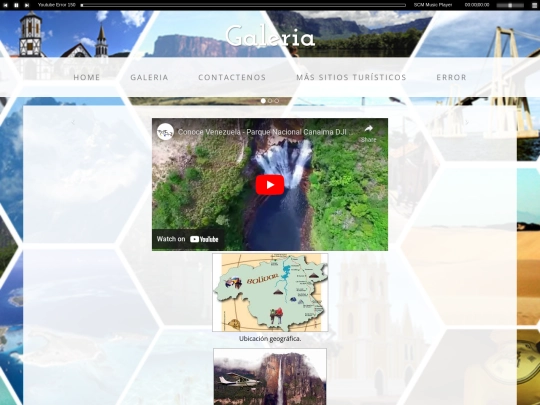Open the video's channel avatar icon
Screen dimensions: 540x405
[x=165, y=132]
